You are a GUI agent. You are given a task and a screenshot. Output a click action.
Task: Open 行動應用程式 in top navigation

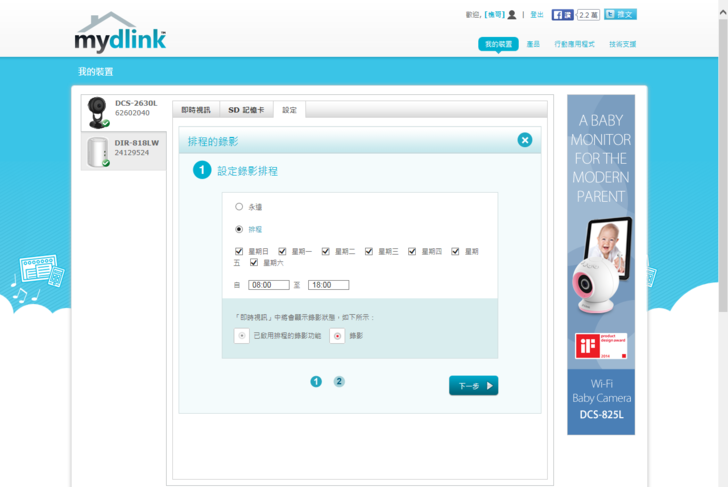click(574, 44)
